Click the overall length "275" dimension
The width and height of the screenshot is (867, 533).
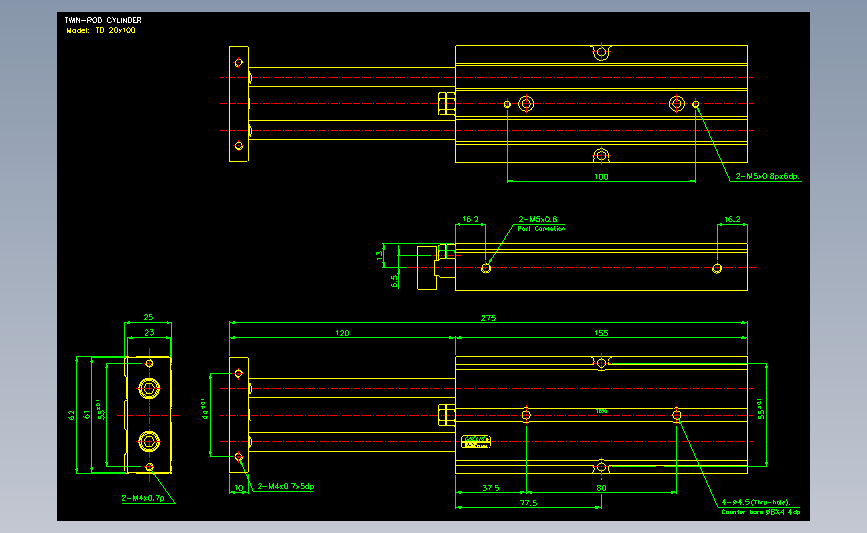[488, 318]
